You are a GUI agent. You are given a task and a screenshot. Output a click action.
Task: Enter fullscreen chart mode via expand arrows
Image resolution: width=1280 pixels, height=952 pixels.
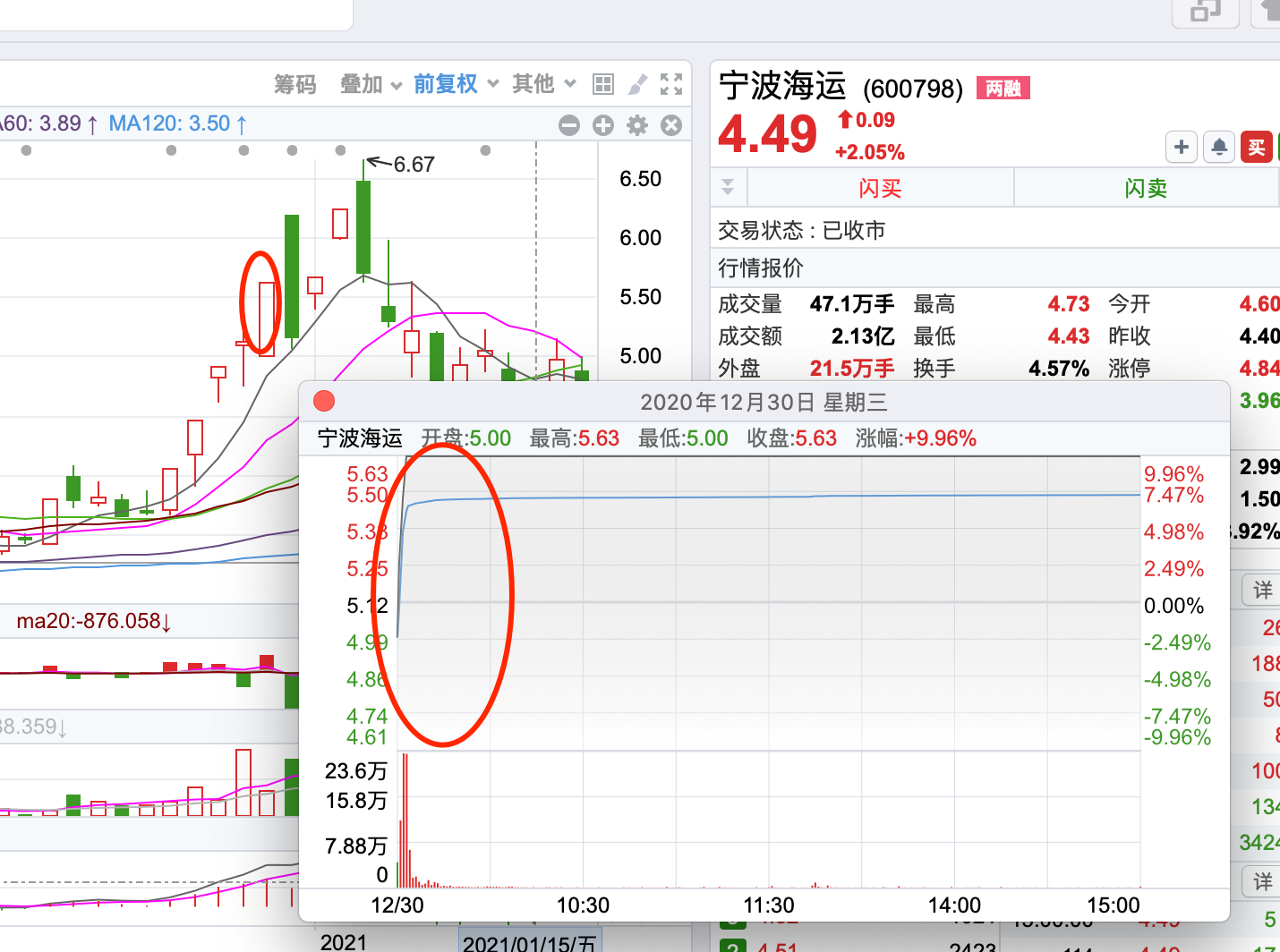point(671,84)
